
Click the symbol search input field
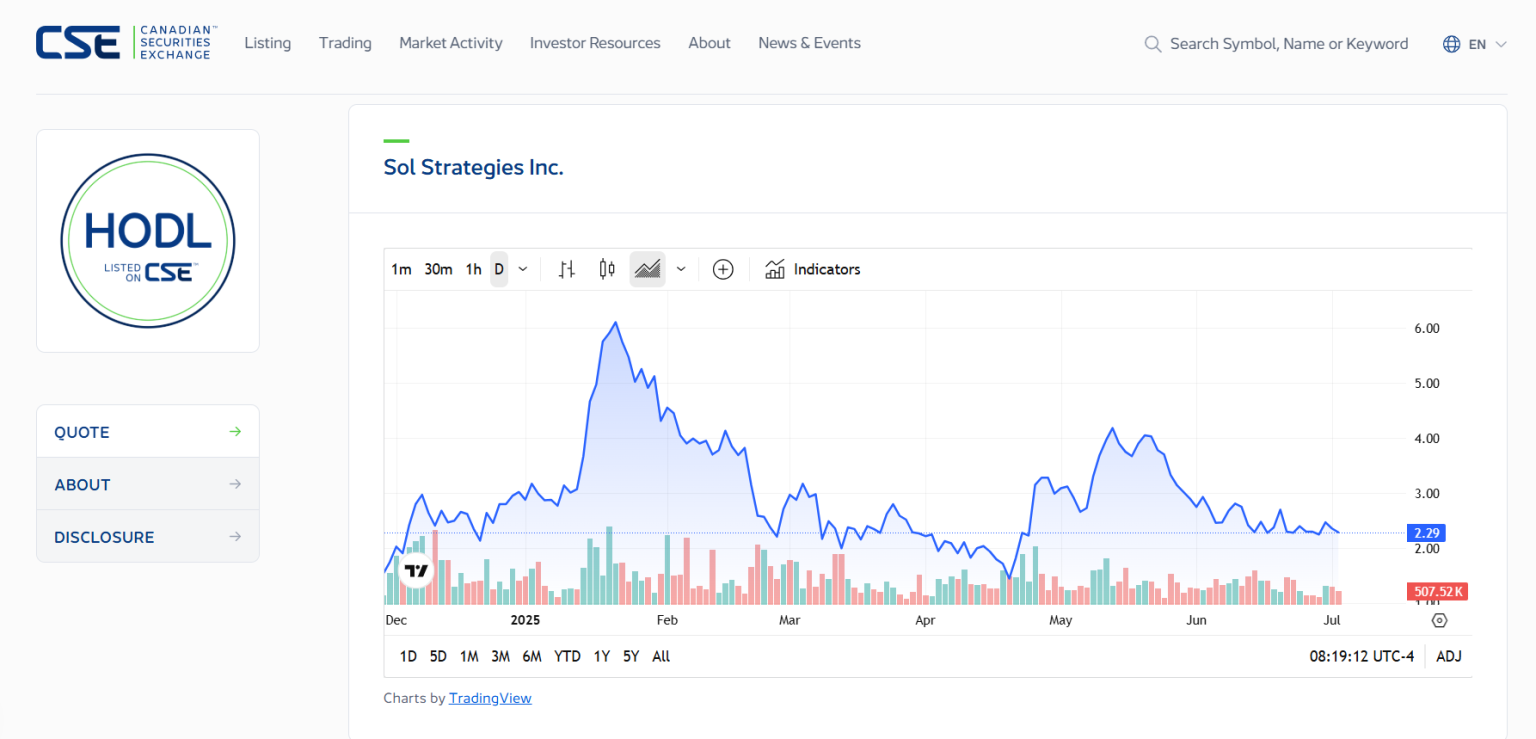(x=1288, y=44)
